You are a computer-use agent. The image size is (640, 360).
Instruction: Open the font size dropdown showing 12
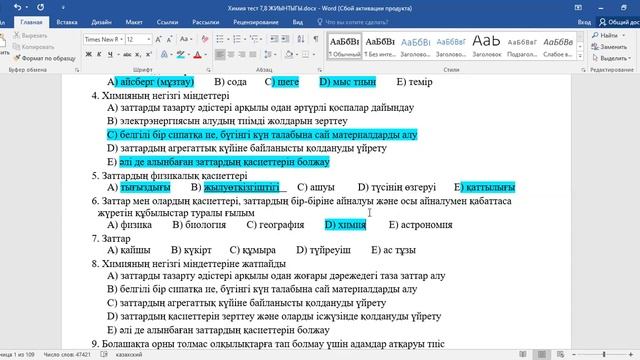[149, 39]
